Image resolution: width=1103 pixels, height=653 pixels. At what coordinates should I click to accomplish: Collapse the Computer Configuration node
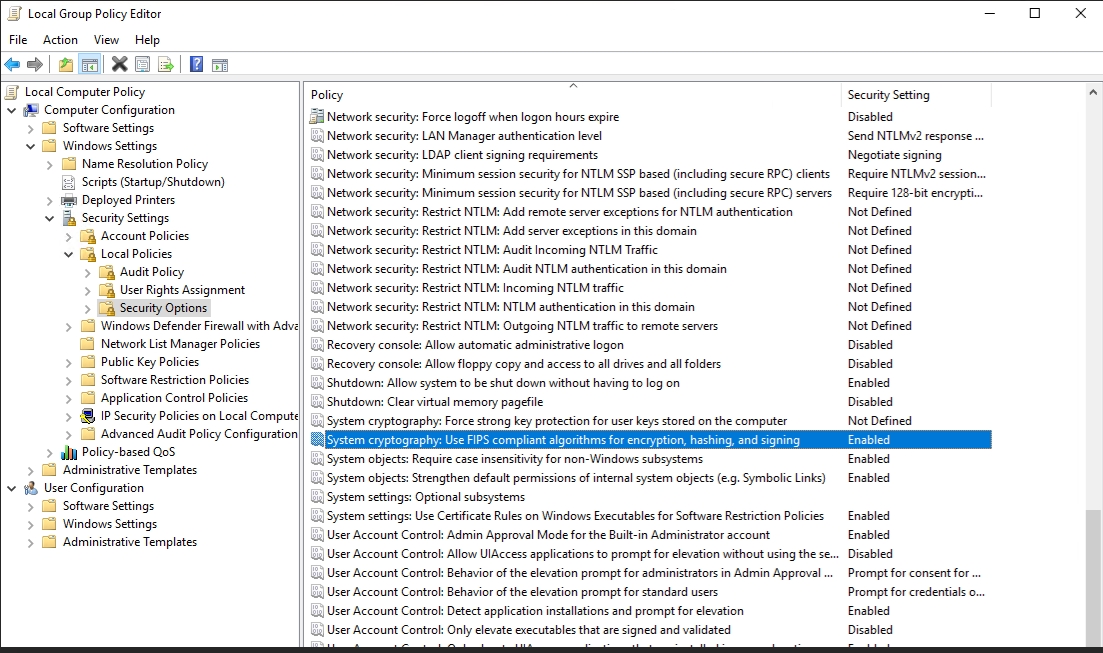[11, 110]
